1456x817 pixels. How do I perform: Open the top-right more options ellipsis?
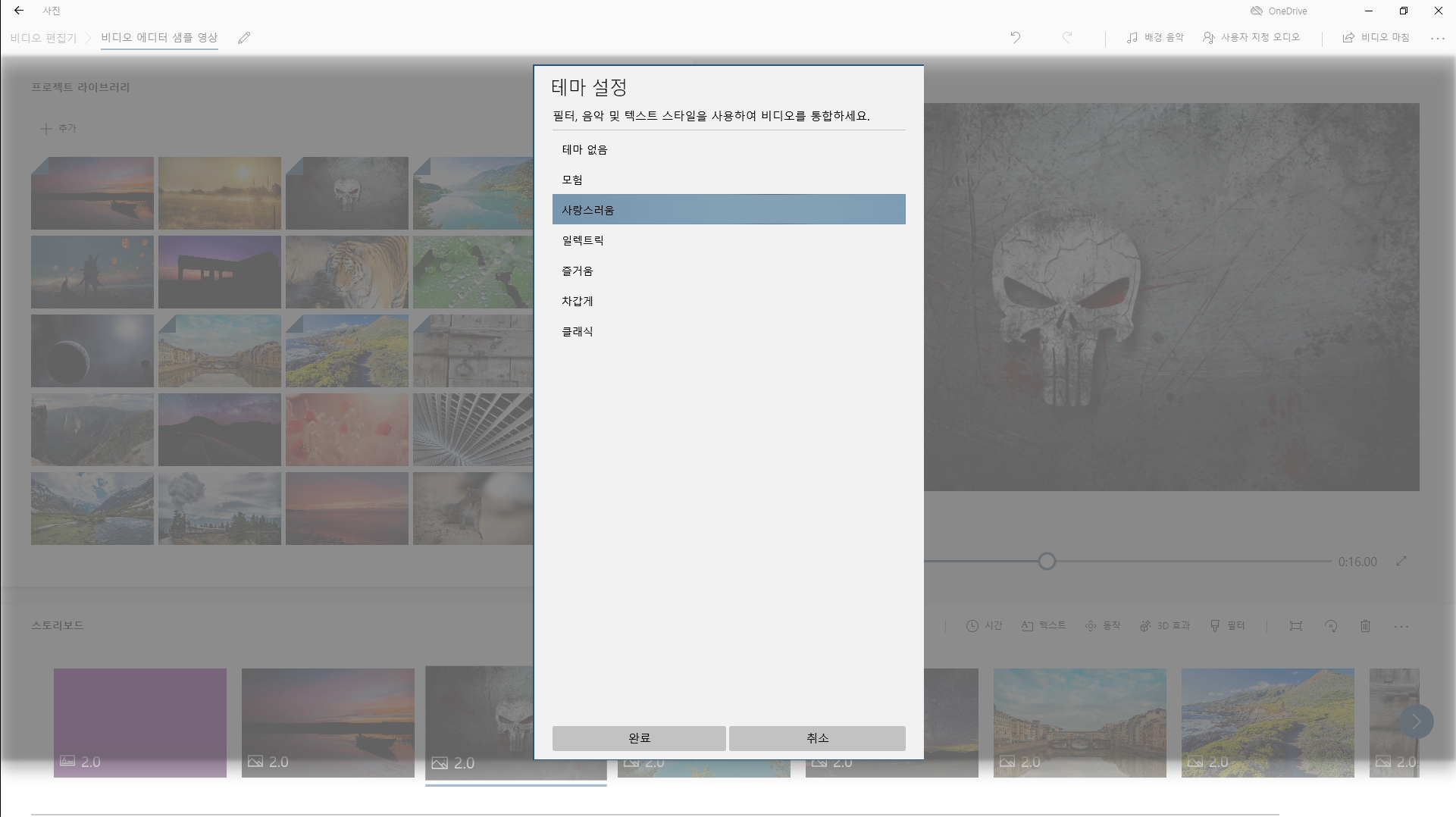point(1438,38)
